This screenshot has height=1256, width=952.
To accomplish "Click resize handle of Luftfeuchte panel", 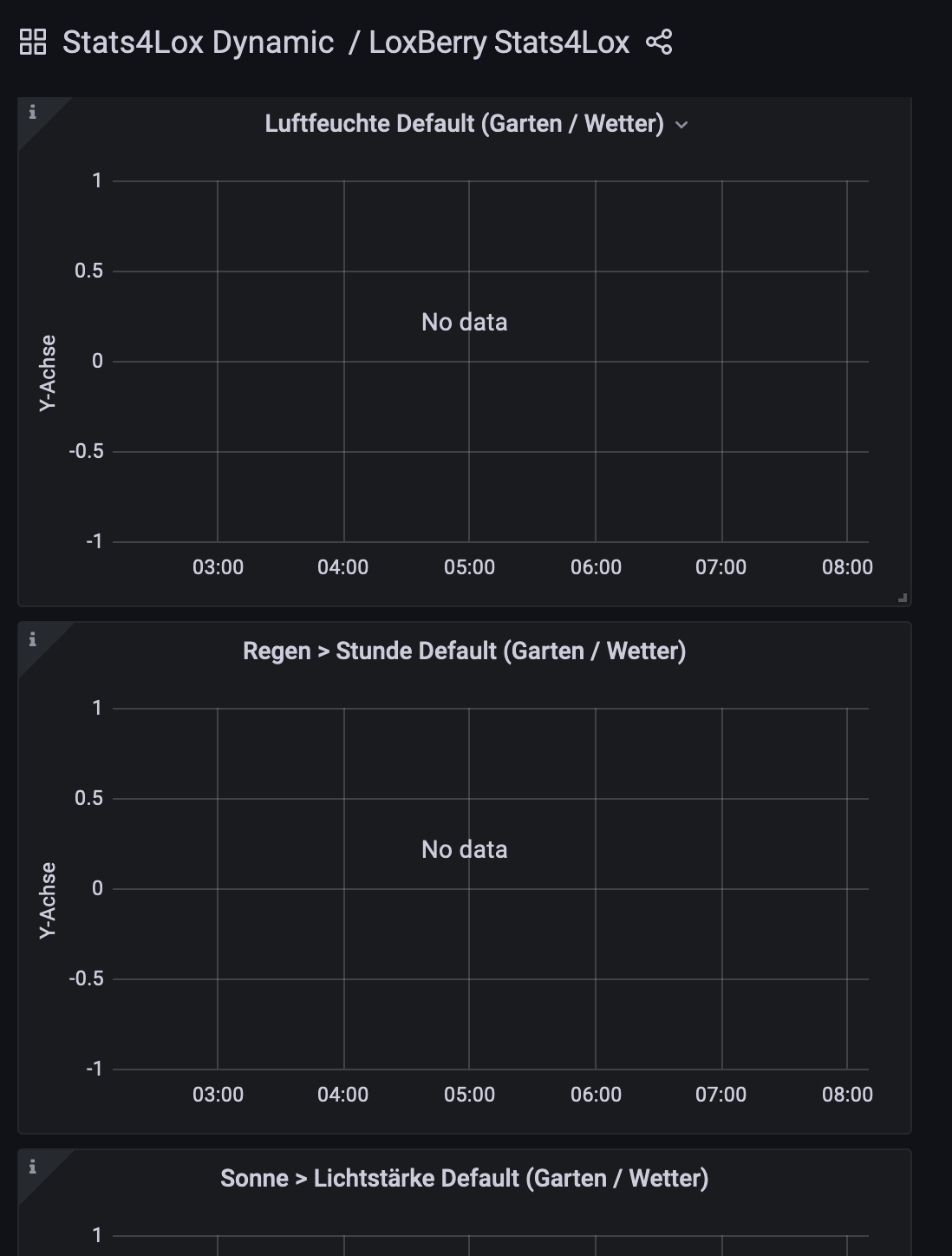I will 903,597.
